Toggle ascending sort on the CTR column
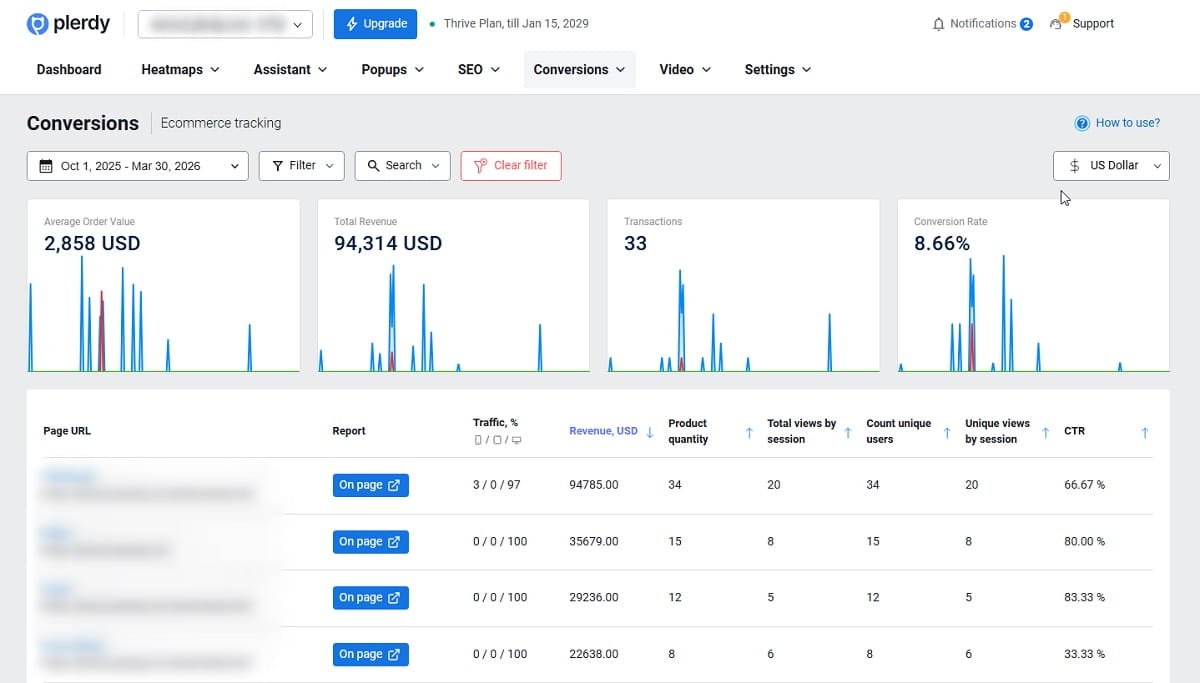 (1143, 431)
